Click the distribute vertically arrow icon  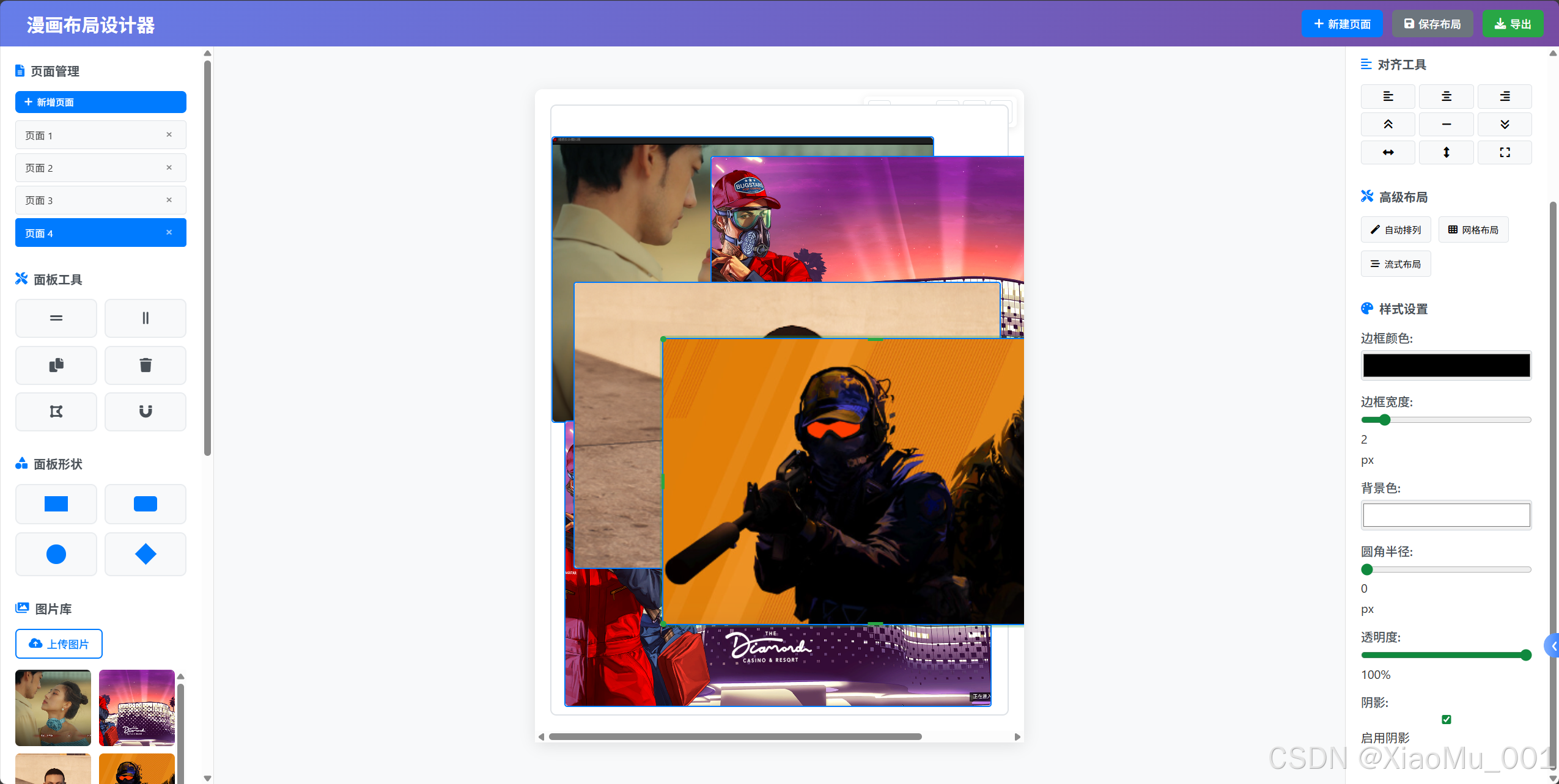pos(1446,153)
